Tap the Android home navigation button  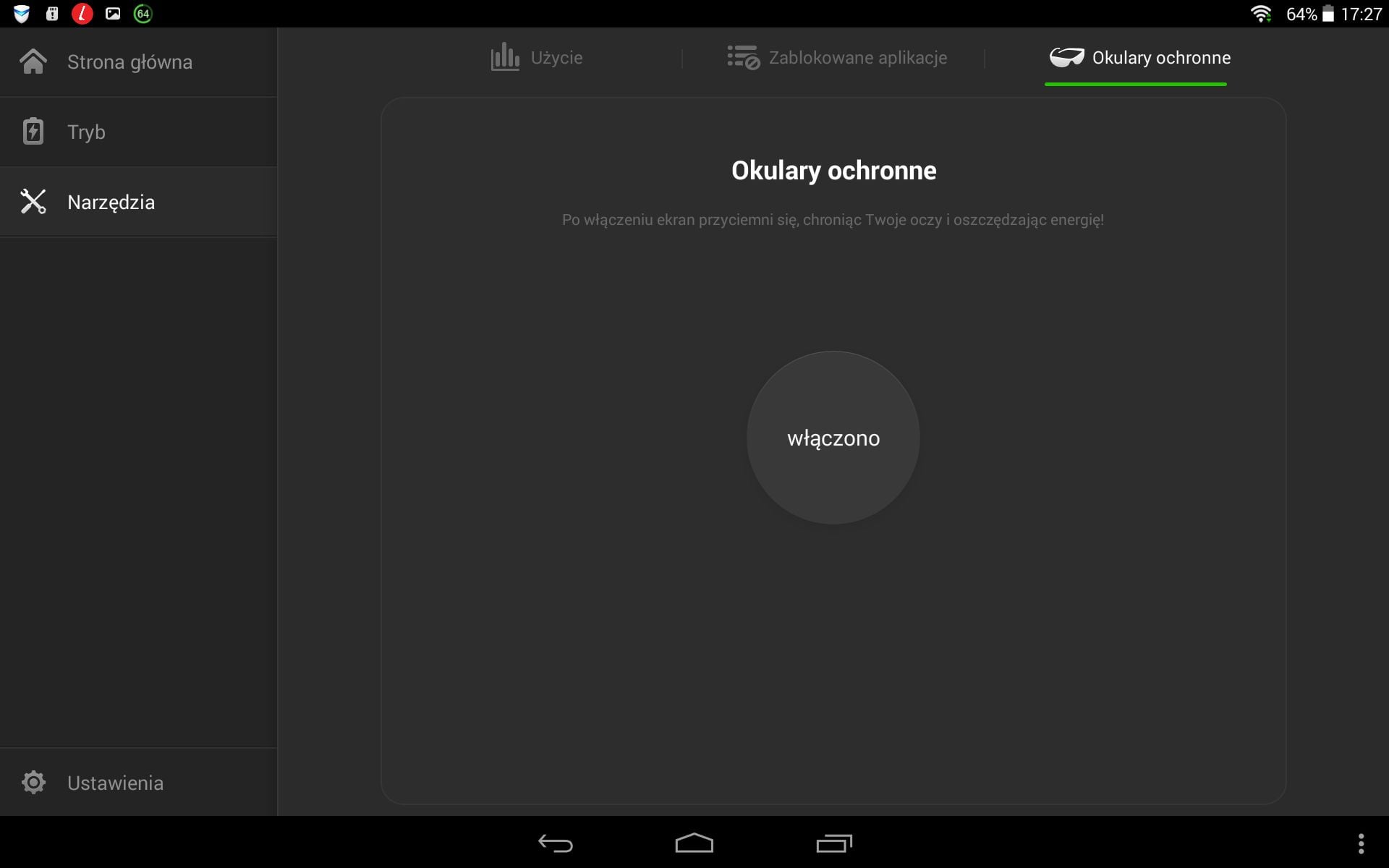(694, 843)
